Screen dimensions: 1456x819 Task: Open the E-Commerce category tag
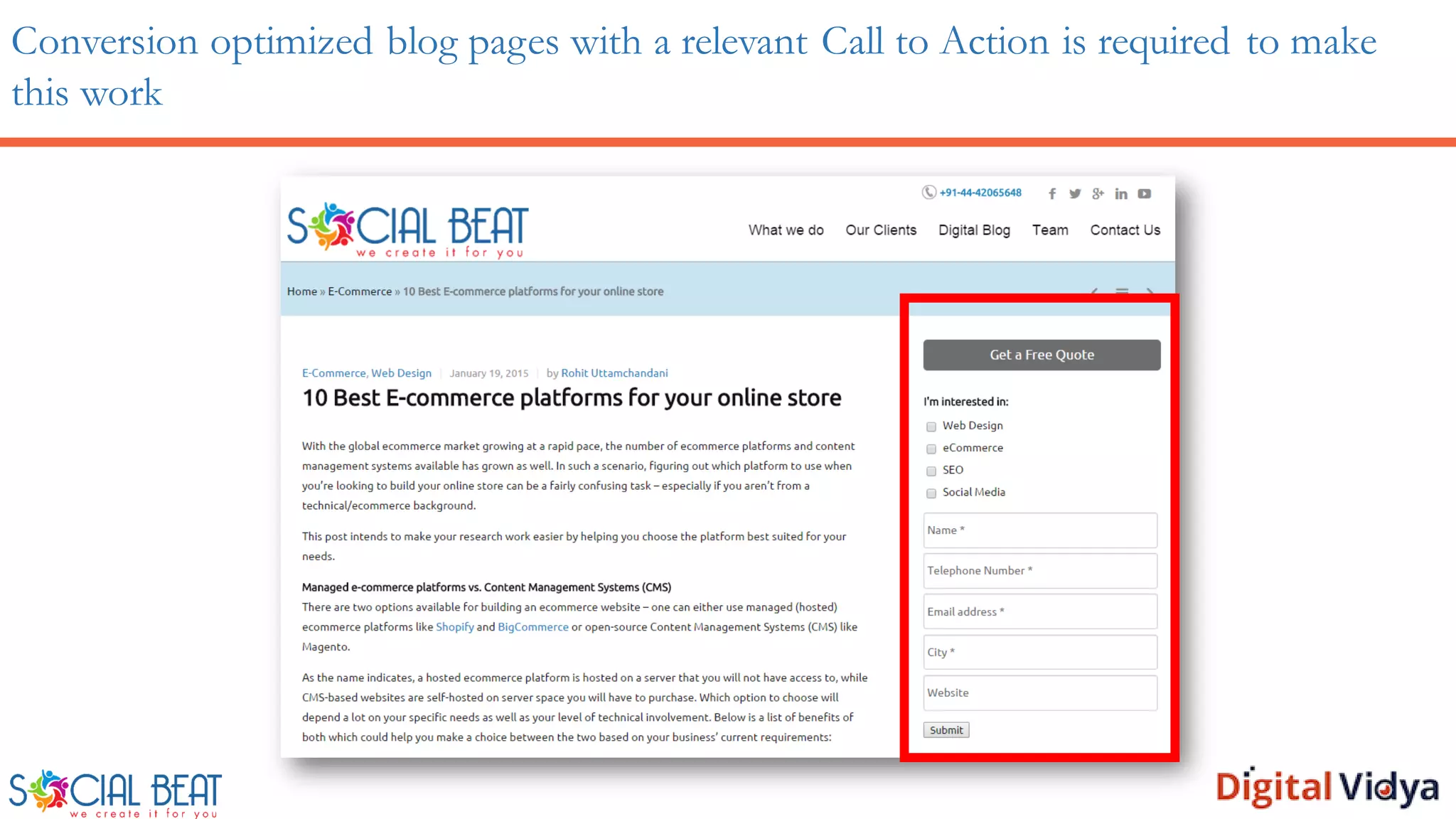click(333, 373)
